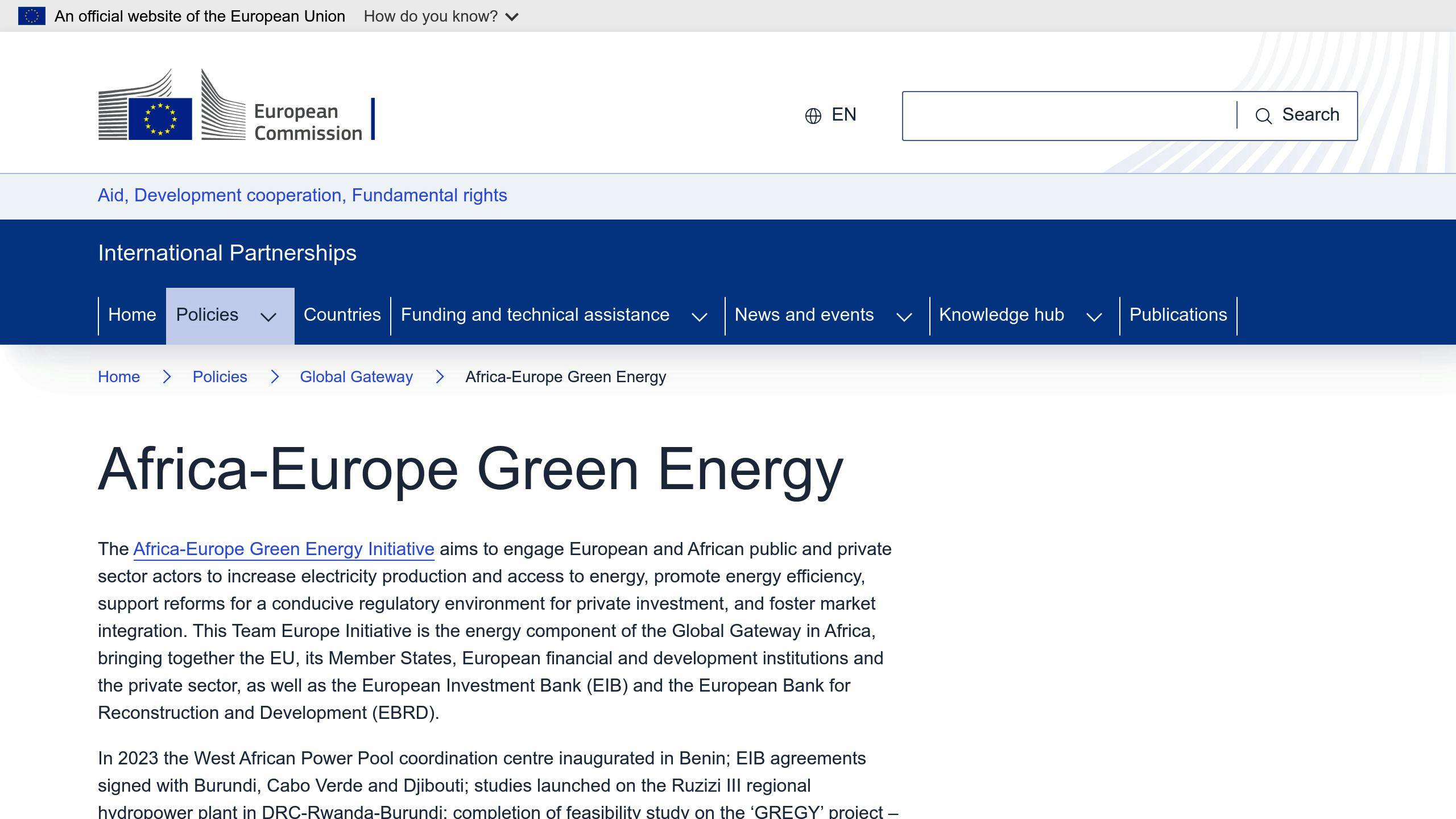Open Funding and technical assistance menu
The width and height of the screenshot is (1456, 819).
535,315
